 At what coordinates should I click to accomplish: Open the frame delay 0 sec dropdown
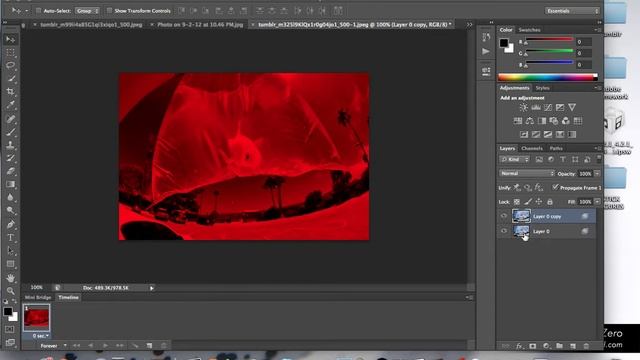tap(40, 336)
